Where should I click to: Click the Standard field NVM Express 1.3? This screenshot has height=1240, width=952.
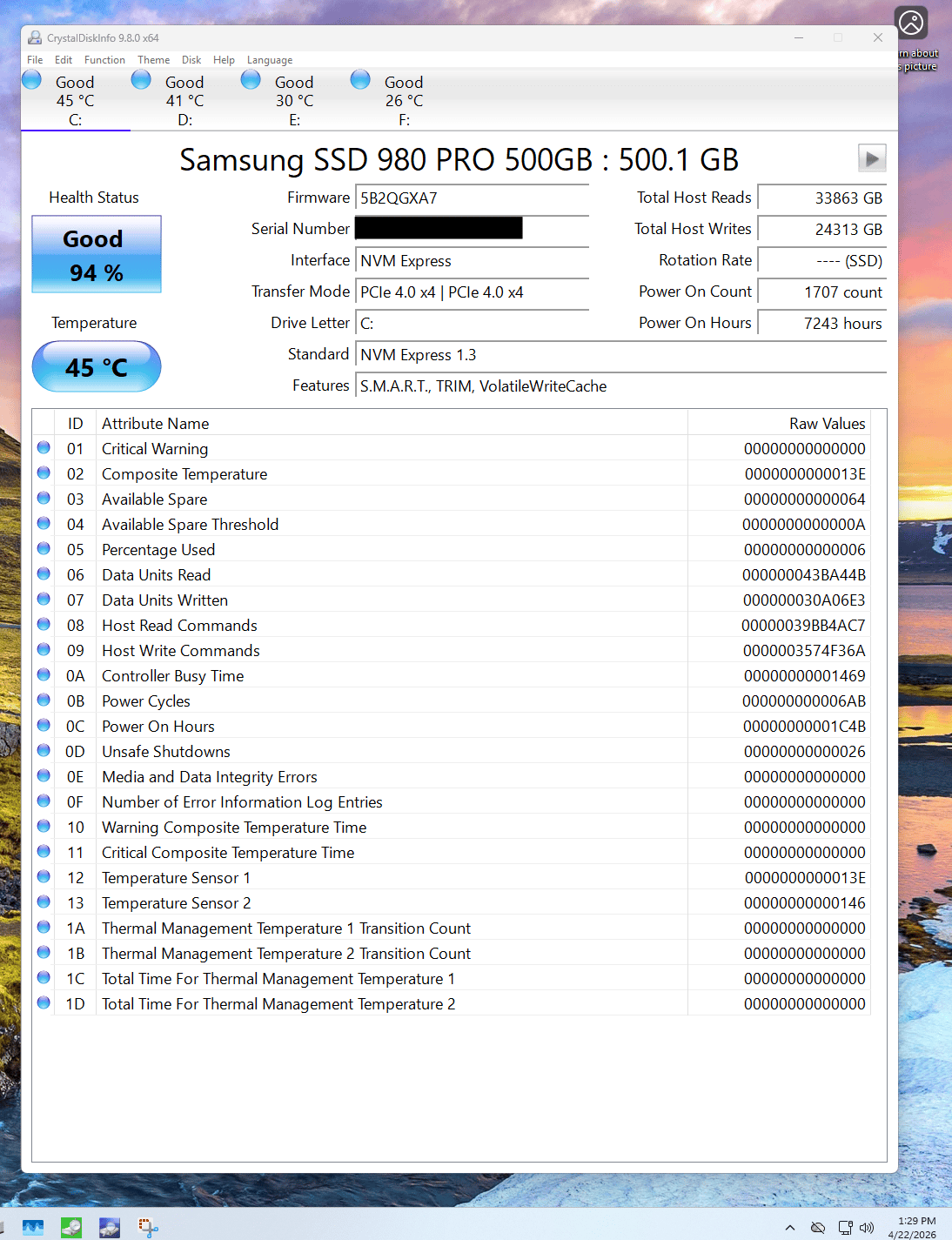(621, 354)
